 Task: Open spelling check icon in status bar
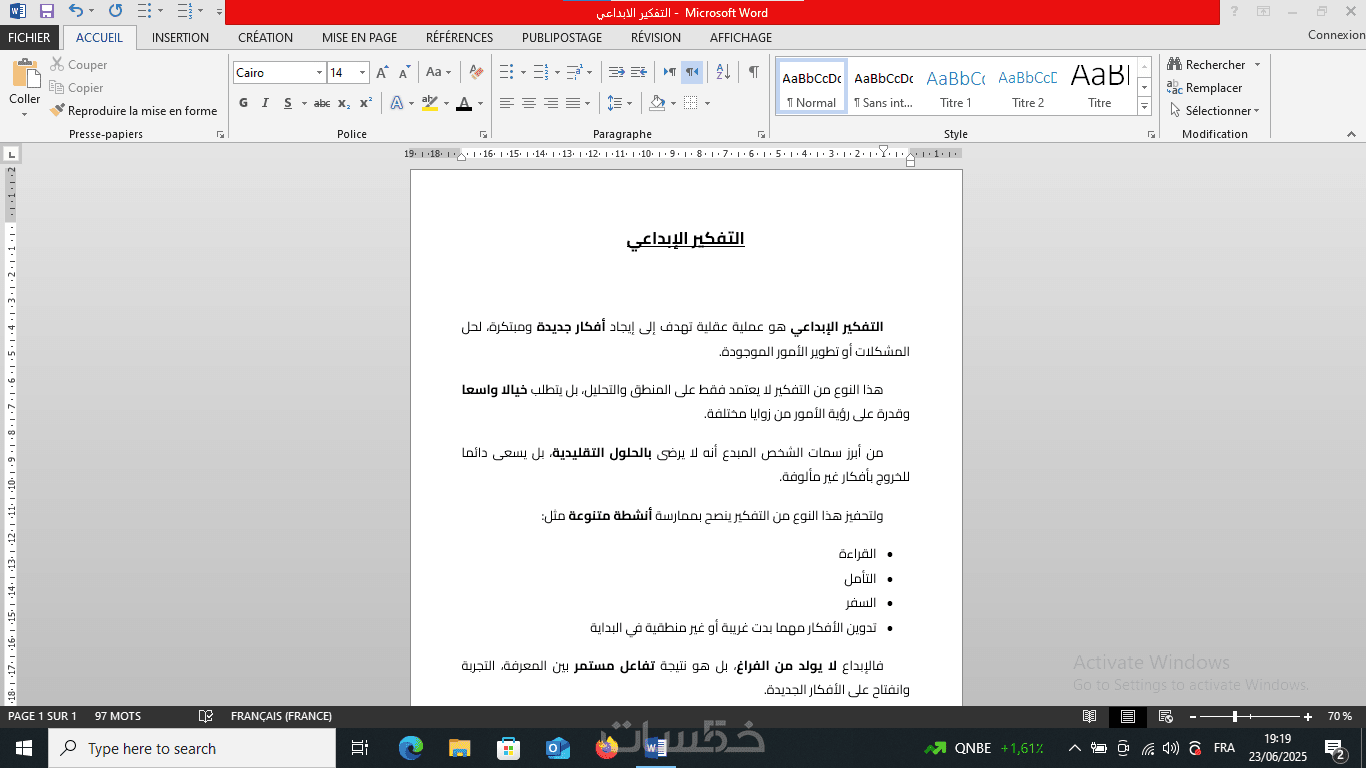[206, 716]
